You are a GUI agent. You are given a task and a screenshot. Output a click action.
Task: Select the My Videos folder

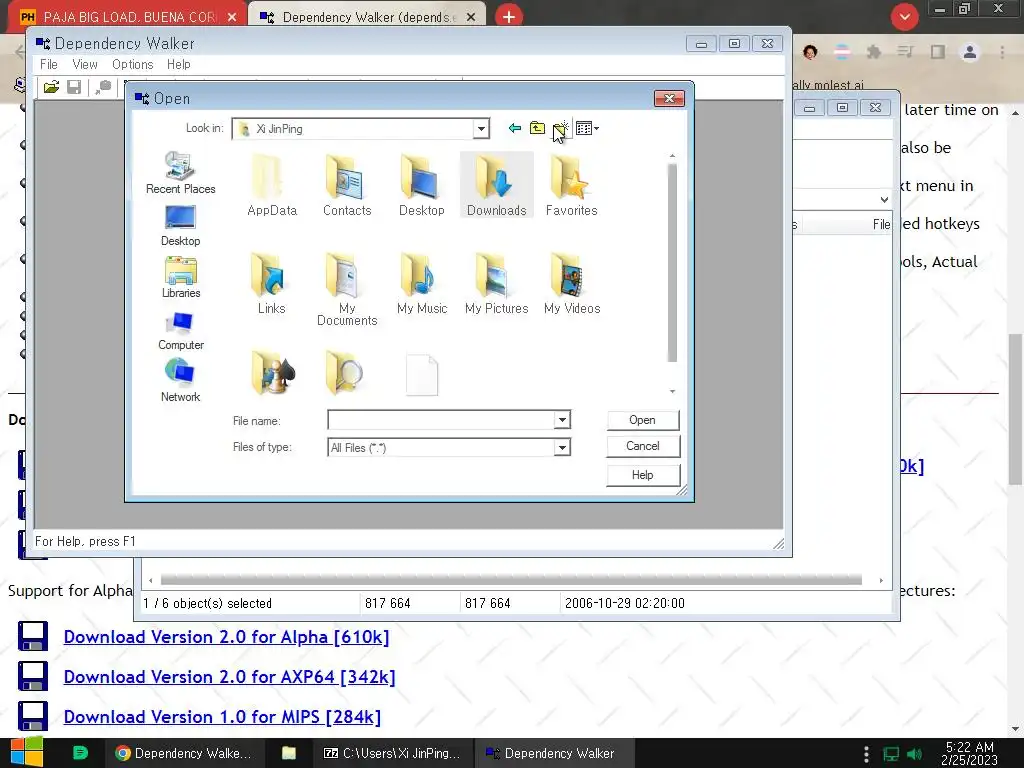[x=571, y=283]
